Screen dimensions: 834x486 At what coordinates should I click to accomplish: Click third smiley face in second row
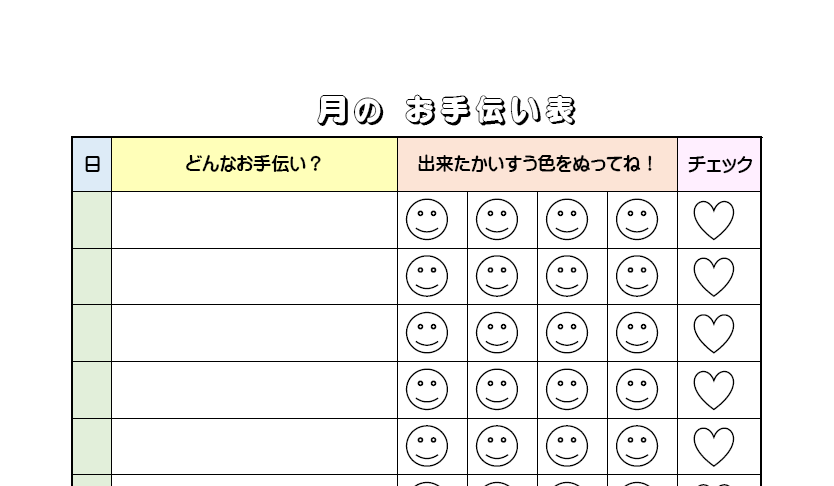point(567,277)
